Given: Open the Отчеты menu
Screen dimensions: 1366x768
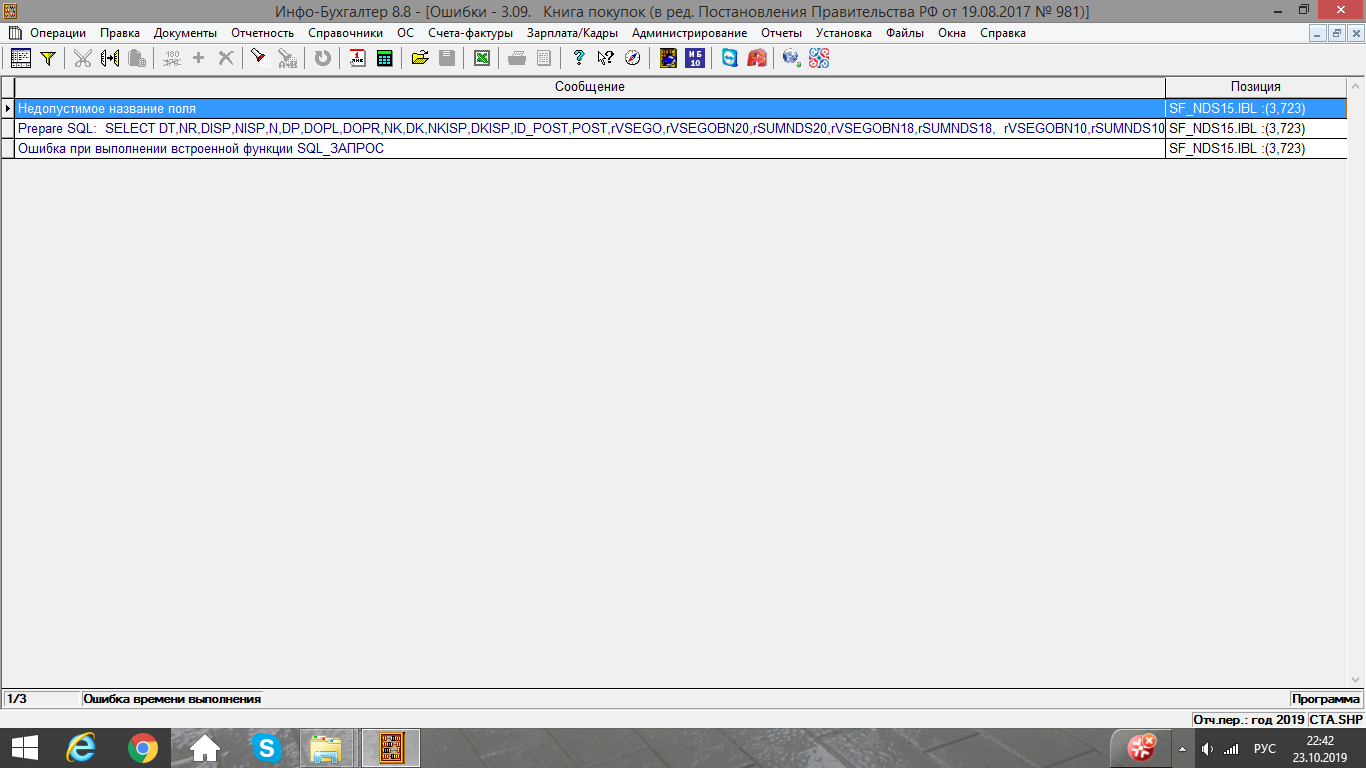Looking at the screenshot, I should pos(782,33).
